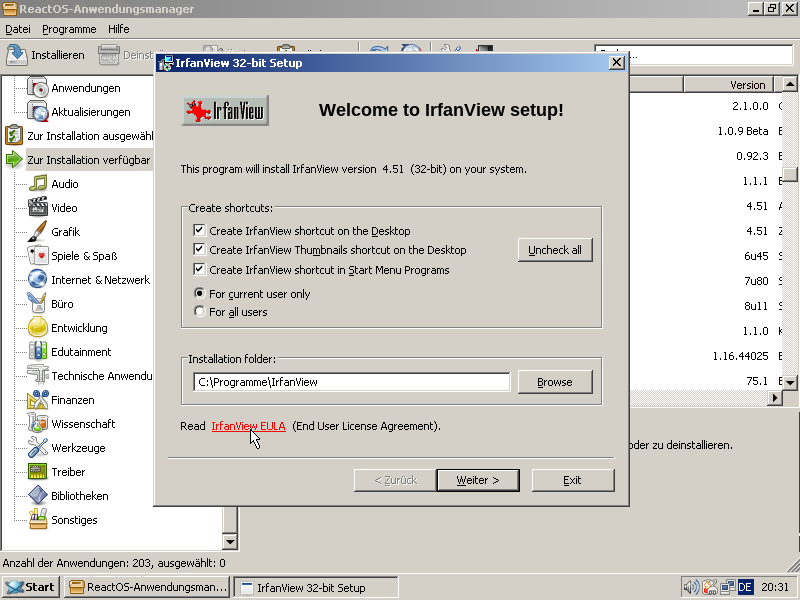Image resolution: width=800 pixels, height=600 pixels.
Task: Switch to IrfanView 32-bit Setup taskbar button
Action: 316,587
